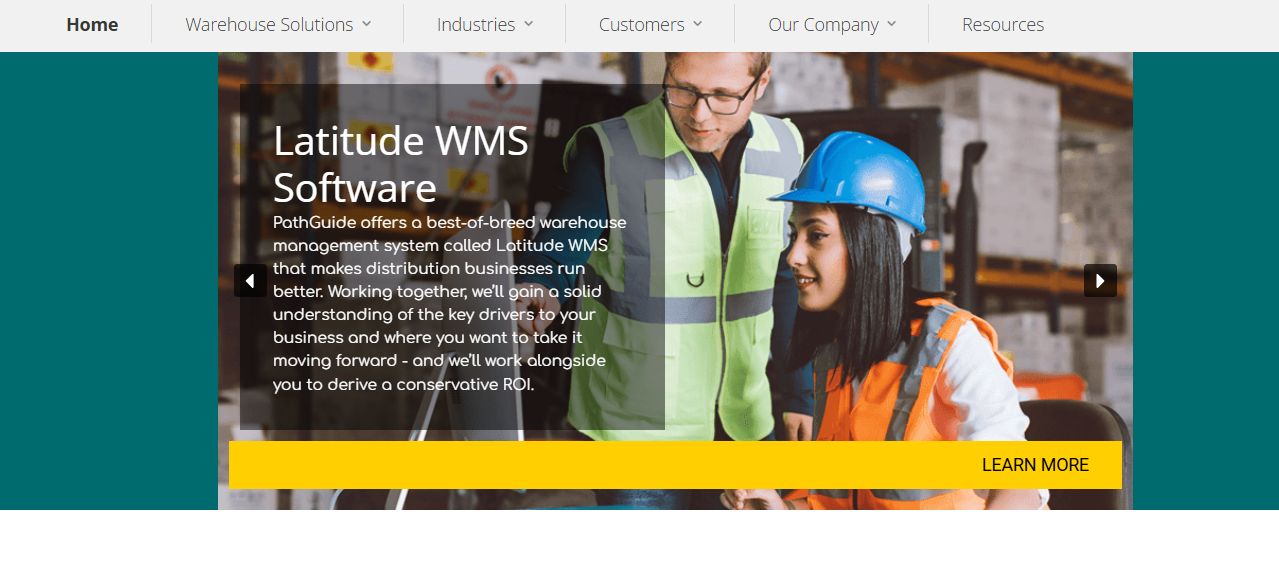This screenshot has width=1279, height=565.
Task: Expand the Our Company chevron
Action: coord(891,24)
